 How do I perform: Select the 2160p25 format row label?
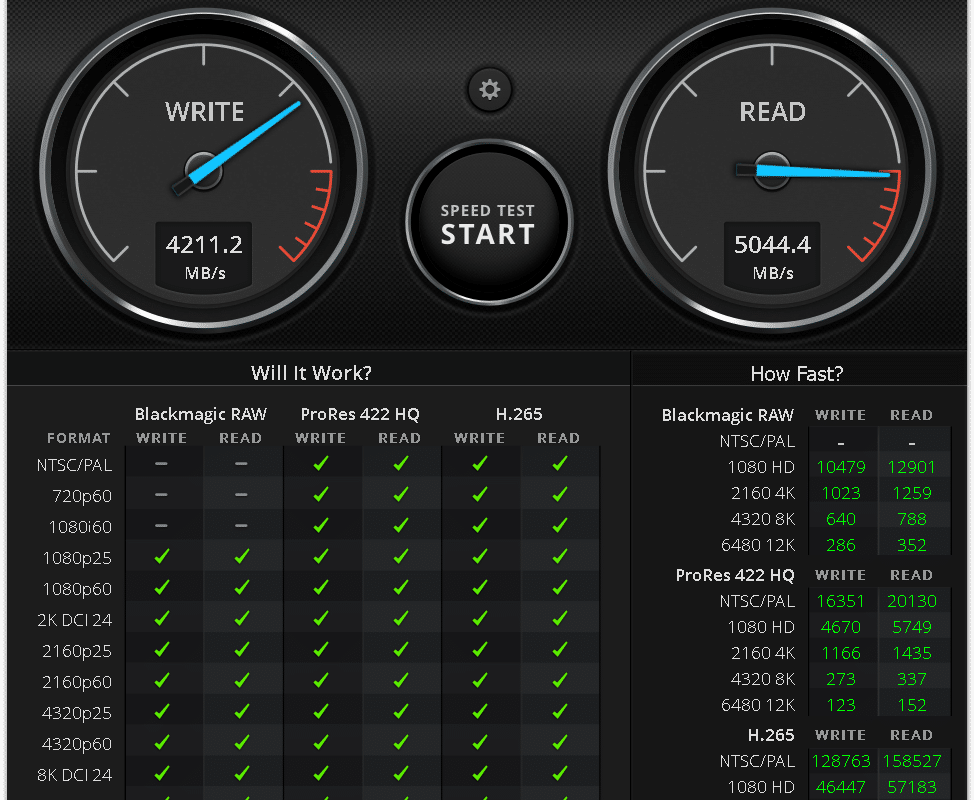tap(77, 651)
